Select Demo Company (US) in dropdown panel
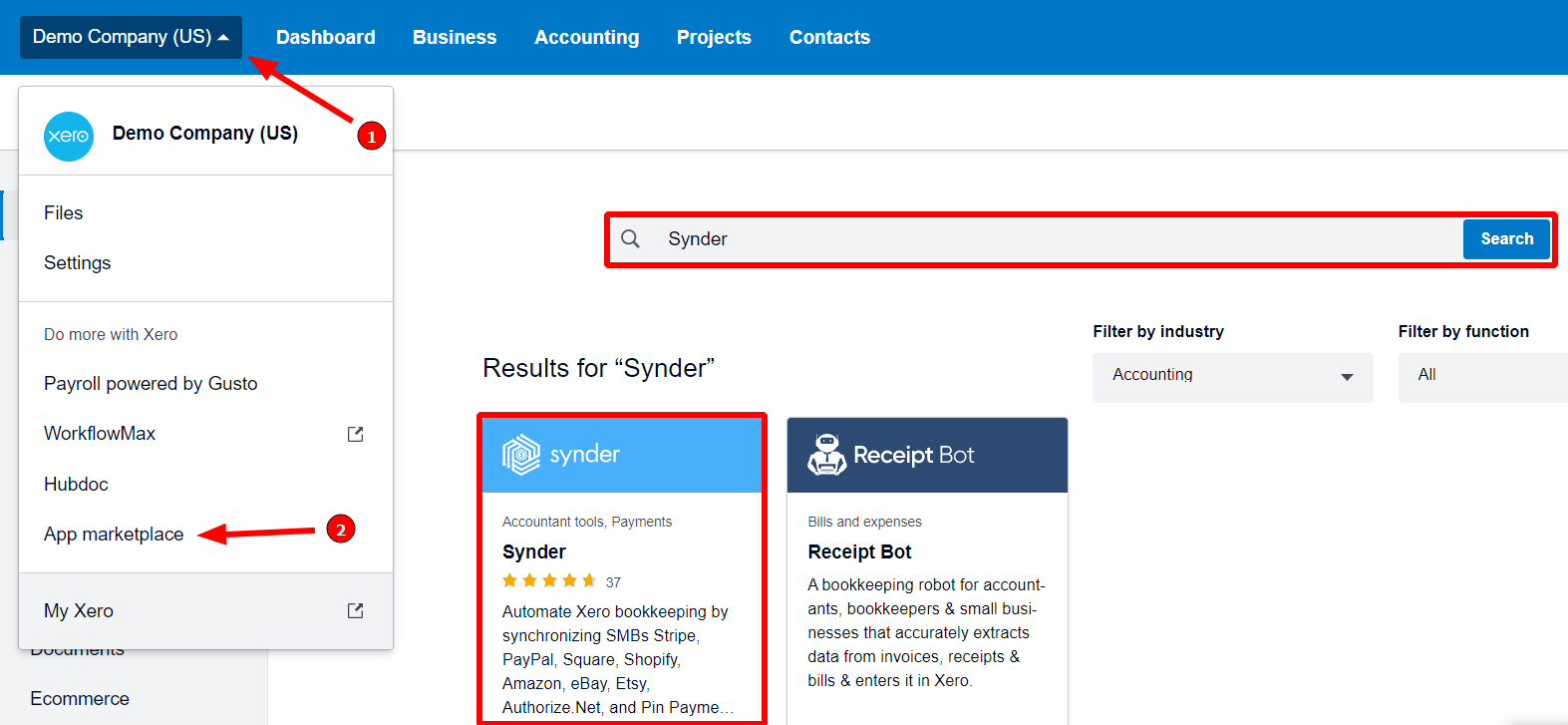This screenshot has height=725, width=1568. 205,133
